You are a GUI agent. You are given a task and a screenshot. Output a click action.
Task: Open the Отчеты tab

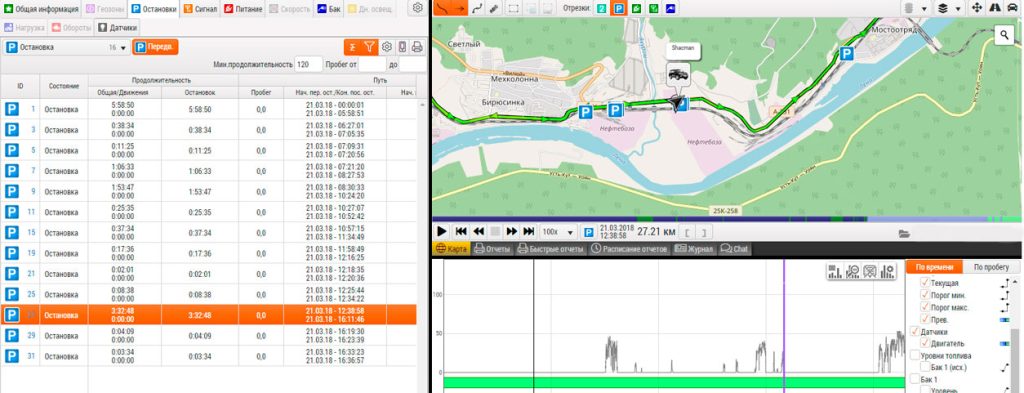click(491, 249)
